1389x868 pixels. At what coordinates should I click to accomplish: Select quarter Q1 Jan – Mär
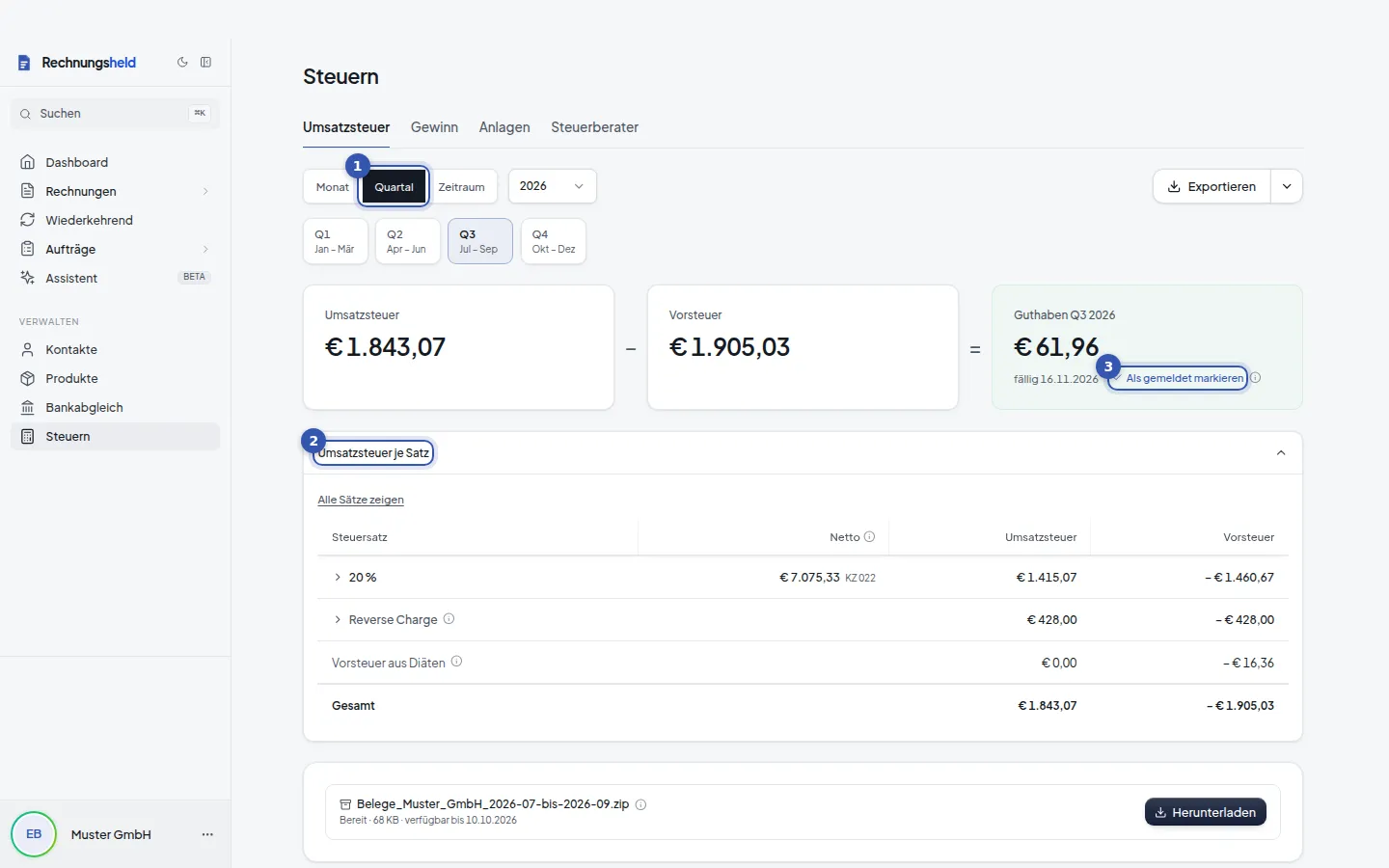click(x=335, y=241)
